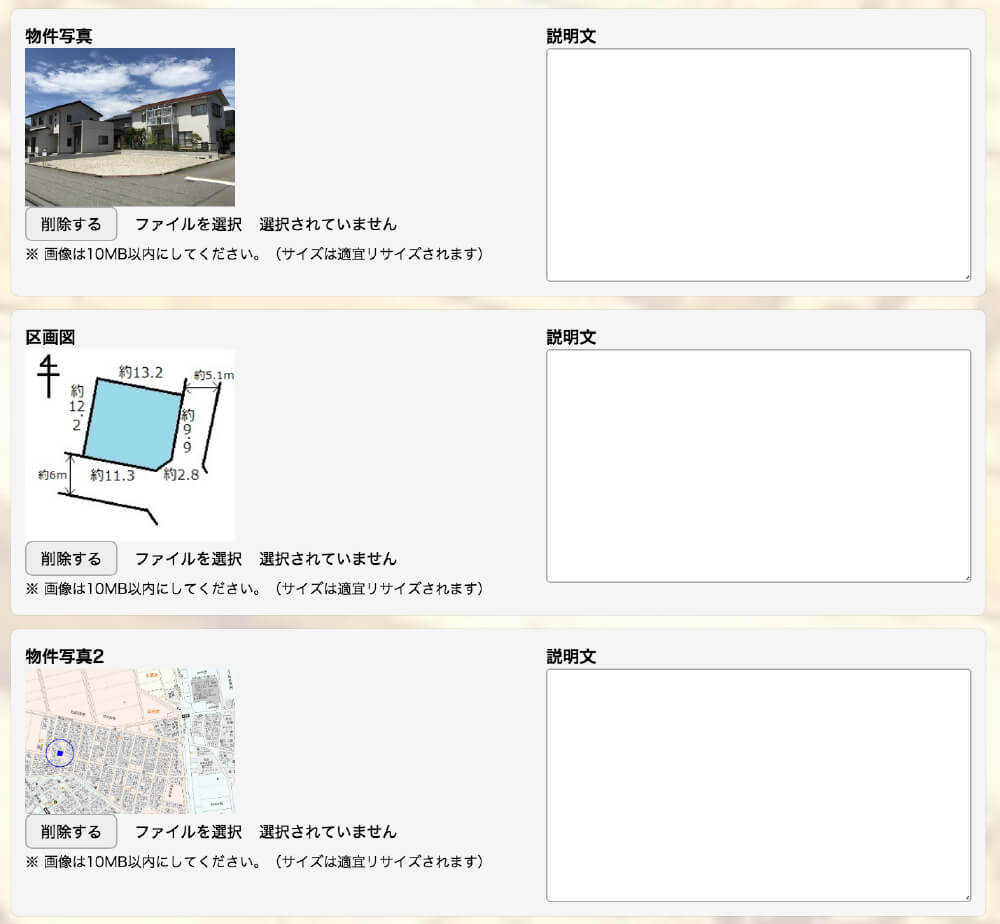Select the 物件写真2 heading text

tap(65, 656)
